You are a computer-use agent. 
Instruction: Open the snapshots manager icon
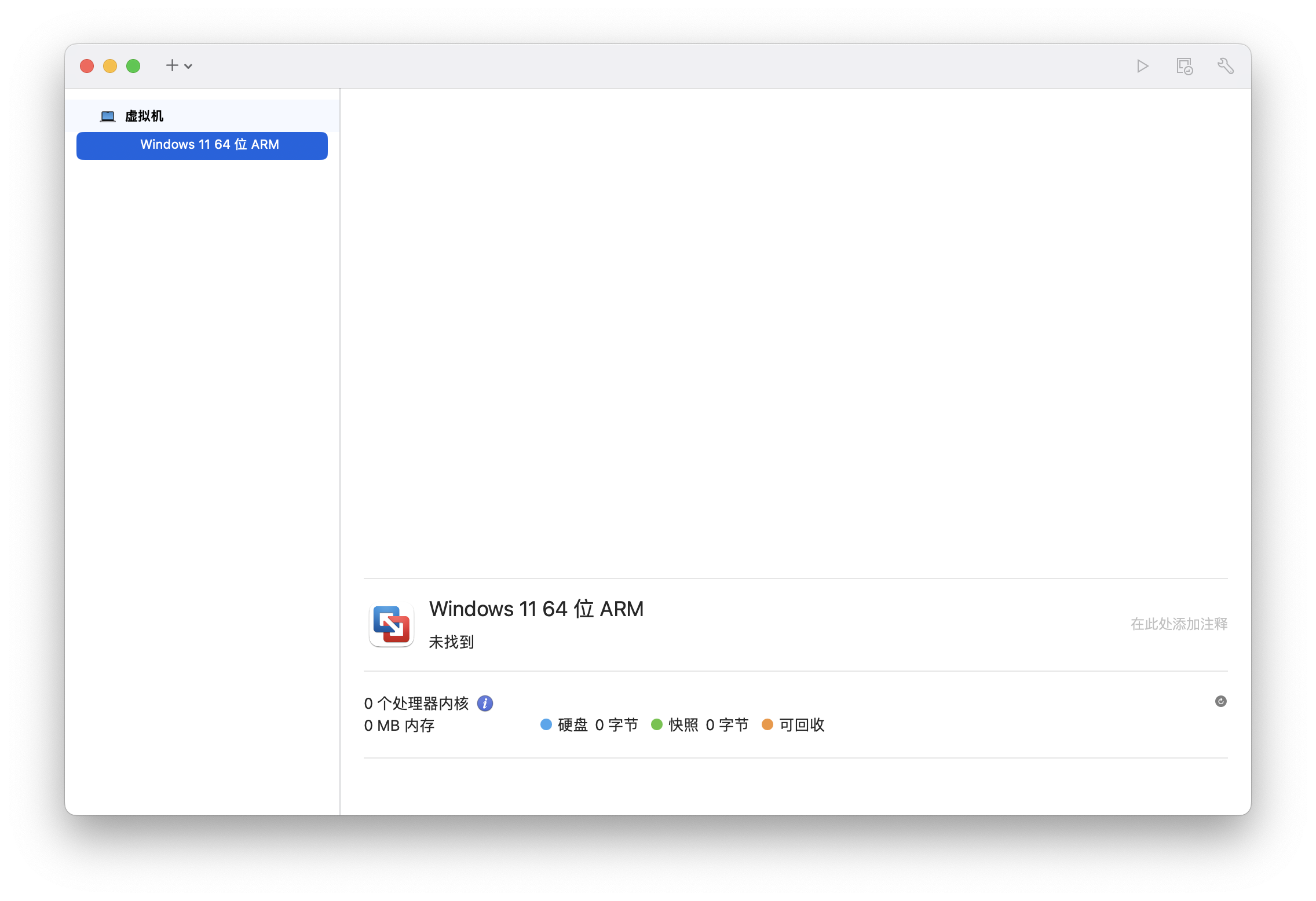1184,66
